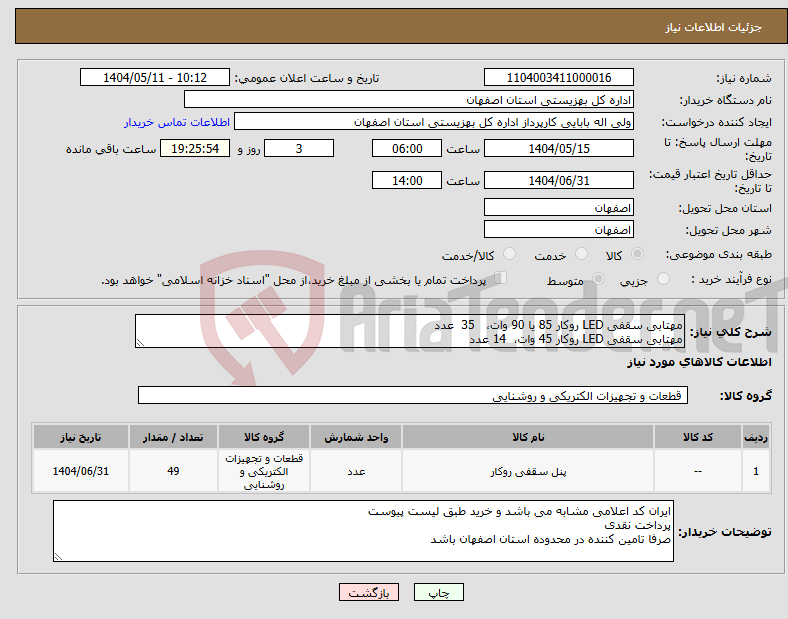This screenshot has width=788, height=619.
Task: Click the delivery city field اصفهان
Action: pyautogui.click(x=559, y=230)
